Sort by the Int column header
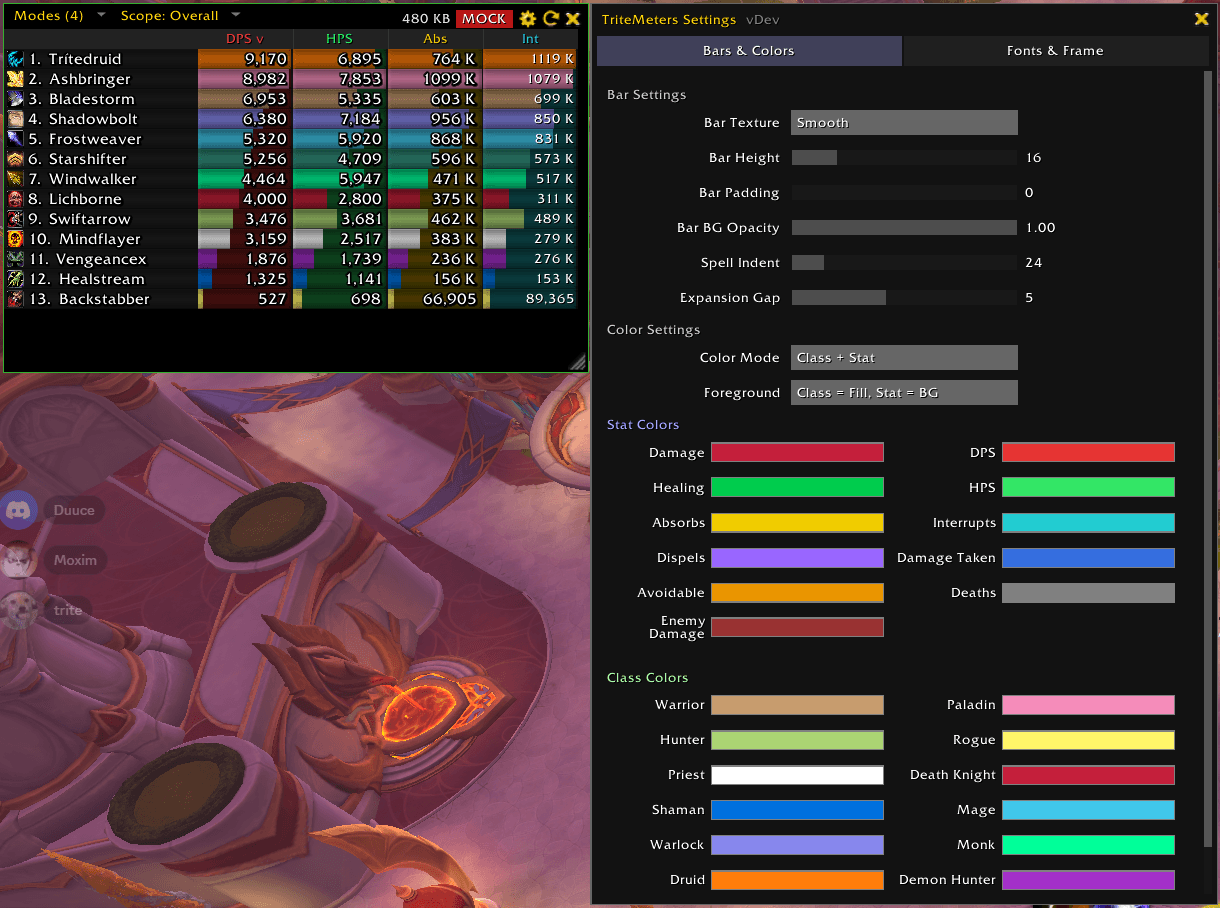Viewport: 1220px width, 908px height. [x=530, y=39]
